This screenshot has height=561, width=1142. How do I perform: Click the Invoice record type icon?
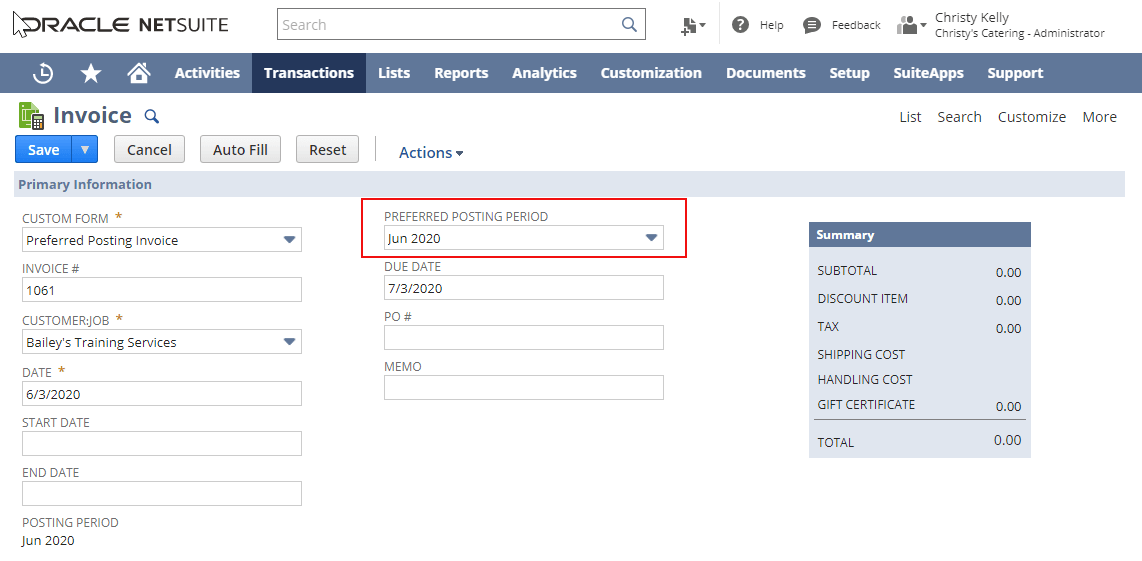click(x=31, y=117)
